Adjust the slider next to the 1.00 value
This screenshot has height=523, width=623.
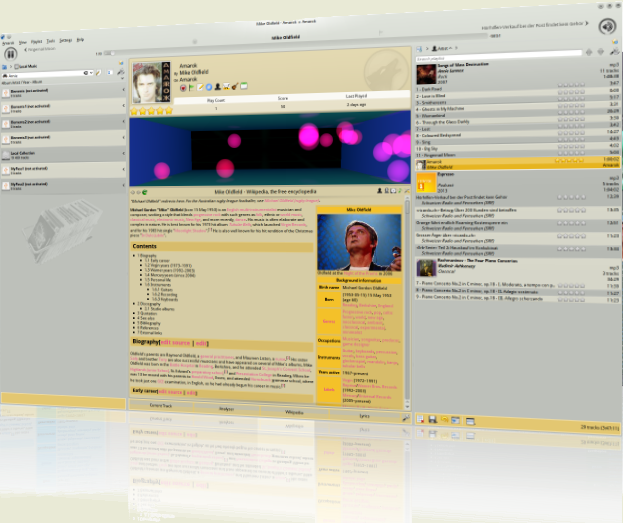tap(110, 53)
